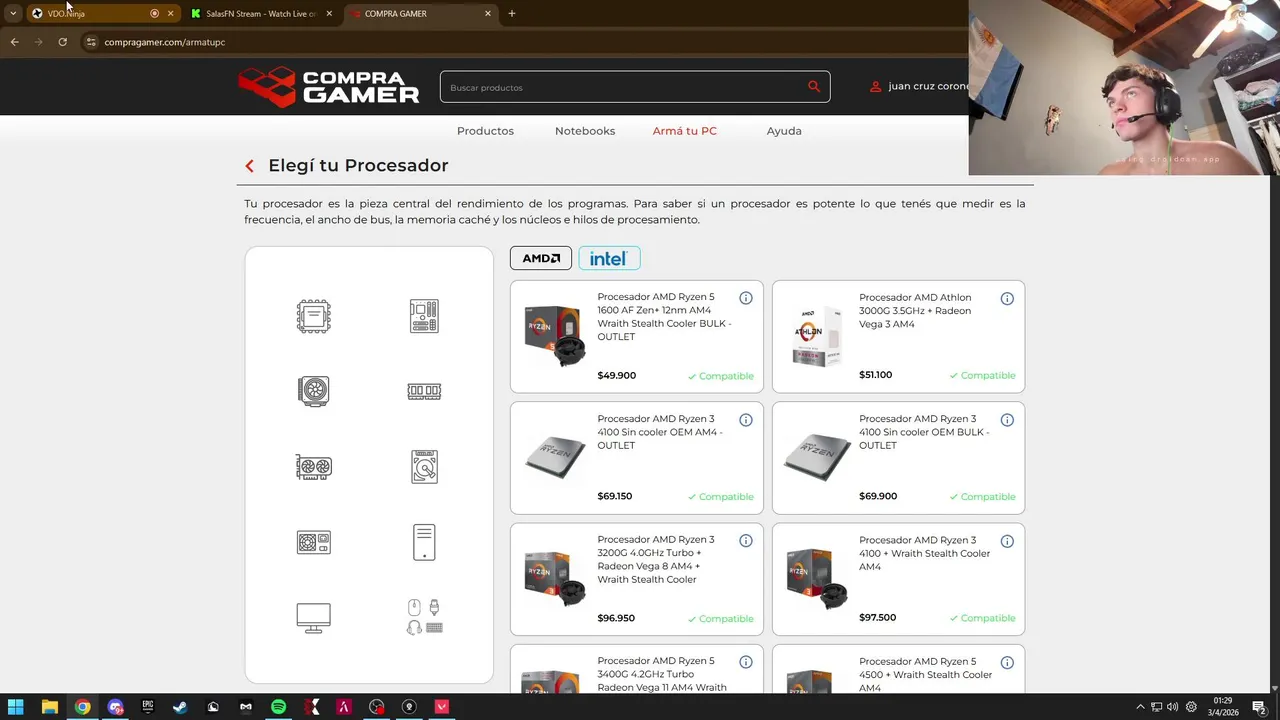Open a new browser tab
This screenshot has width=1280, height=720.
[512, 13]
